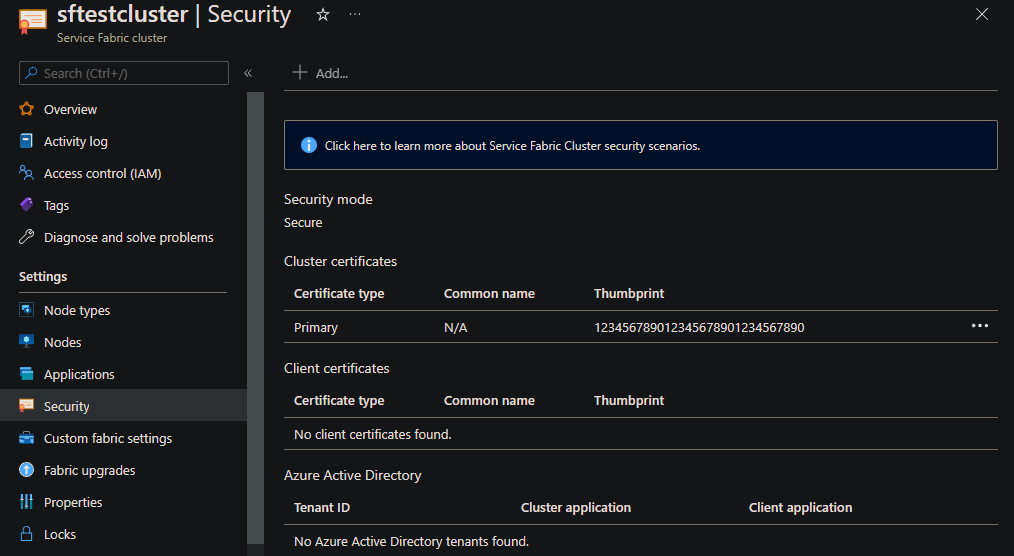The width and height of the screenshot is (1014, 556).
Task: Open the Nodes menu item
Action: coord(62,342)
